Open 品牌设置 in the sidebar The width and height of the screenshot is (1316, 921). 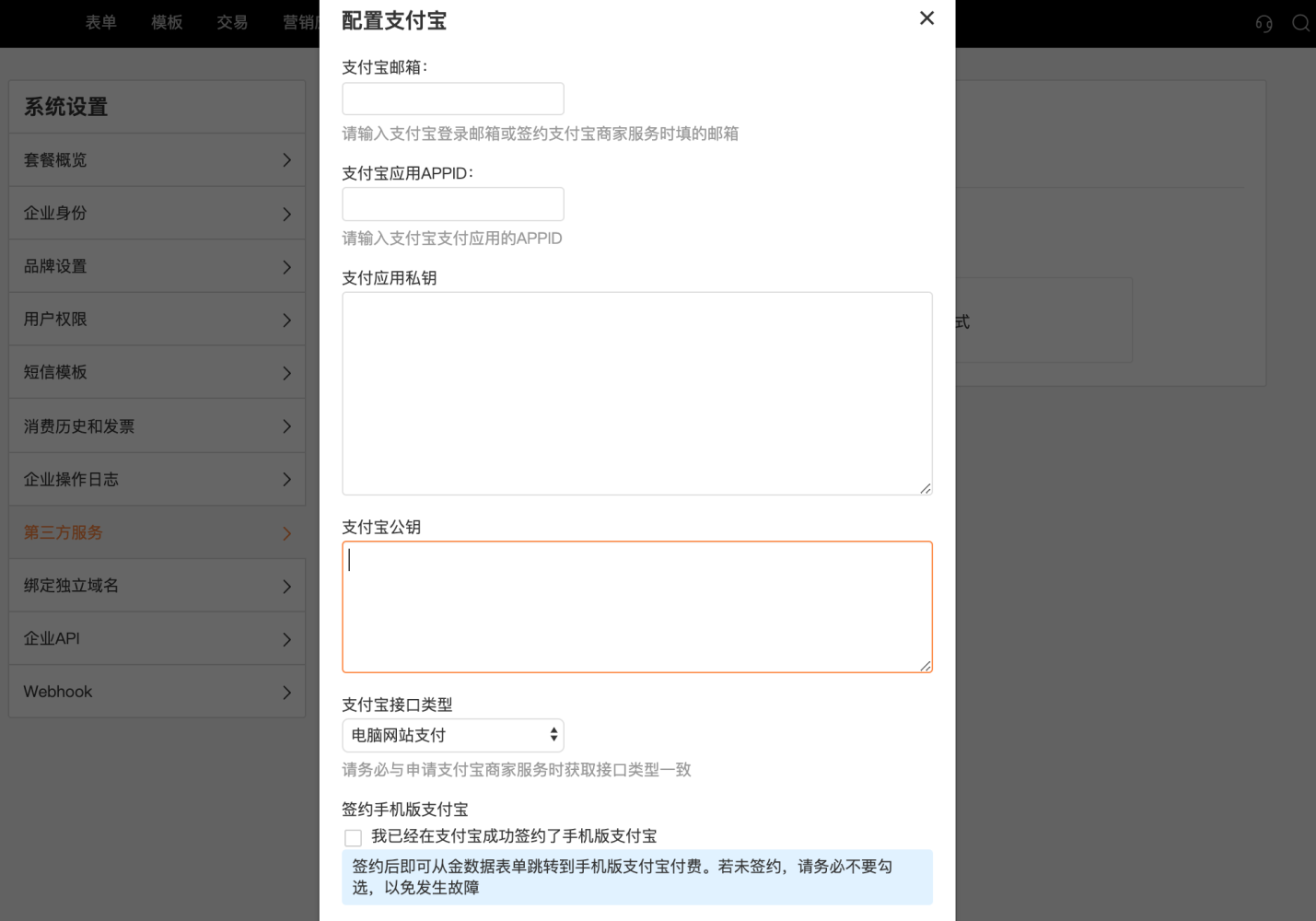[x=157, y=266]
